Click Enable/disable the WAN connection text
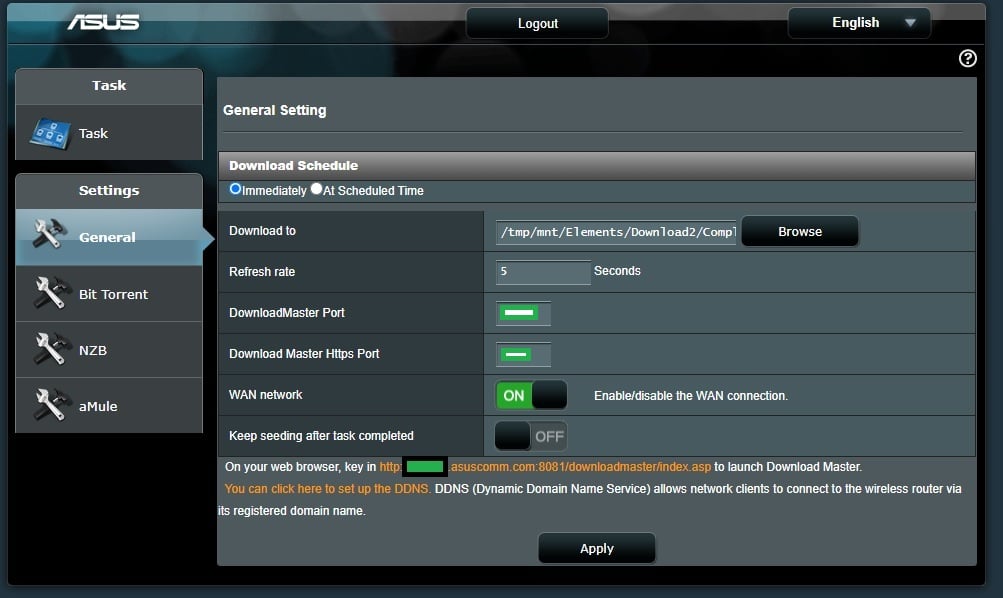 tap(691, 396)
